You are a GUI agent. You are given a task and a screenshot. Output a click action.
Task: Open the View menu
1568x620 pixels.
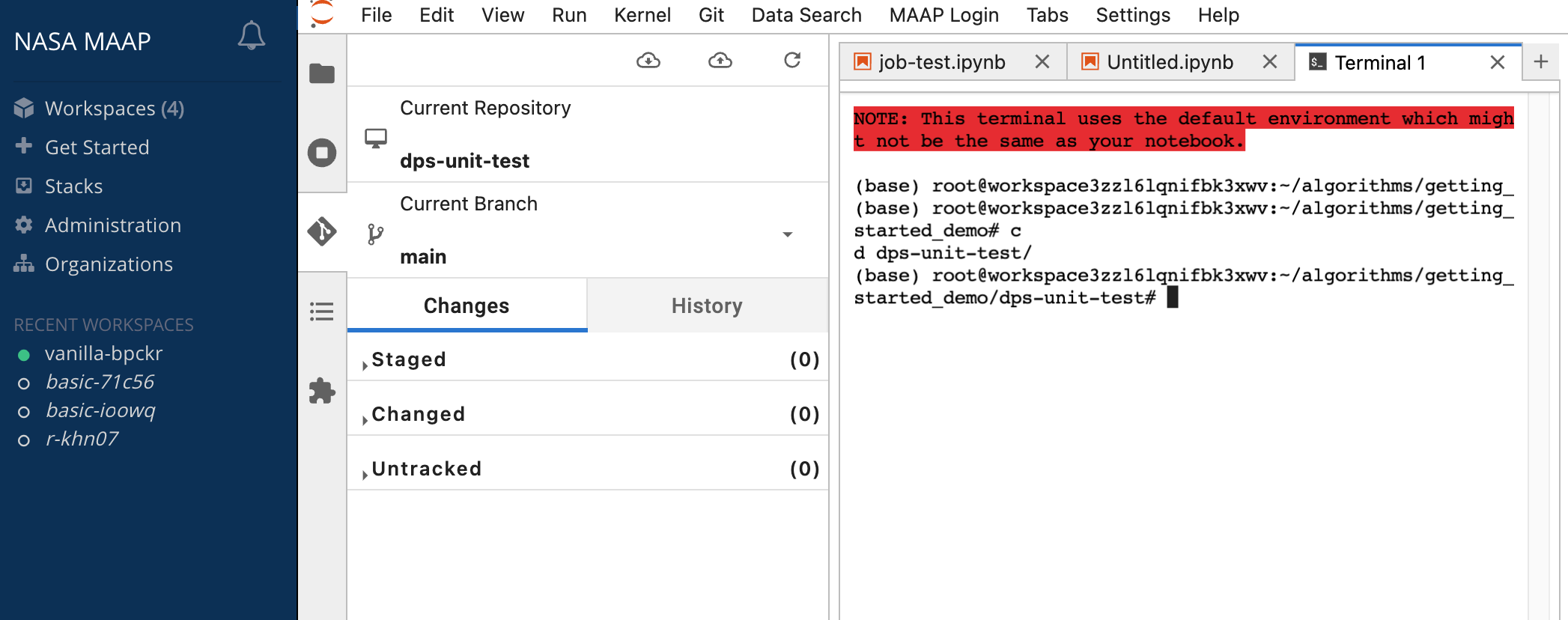coord(502,15)
